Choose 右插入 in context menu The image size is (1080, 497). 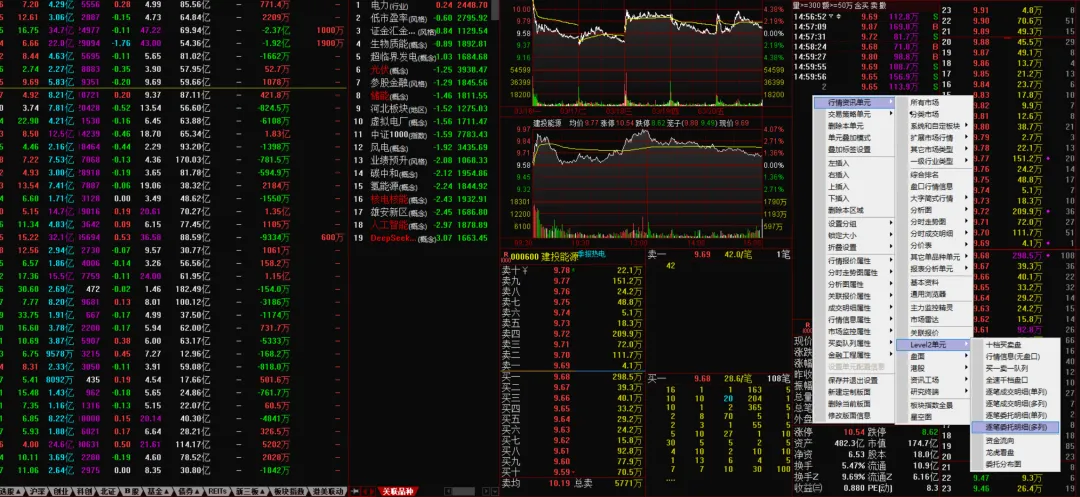(x=854, y=175)
